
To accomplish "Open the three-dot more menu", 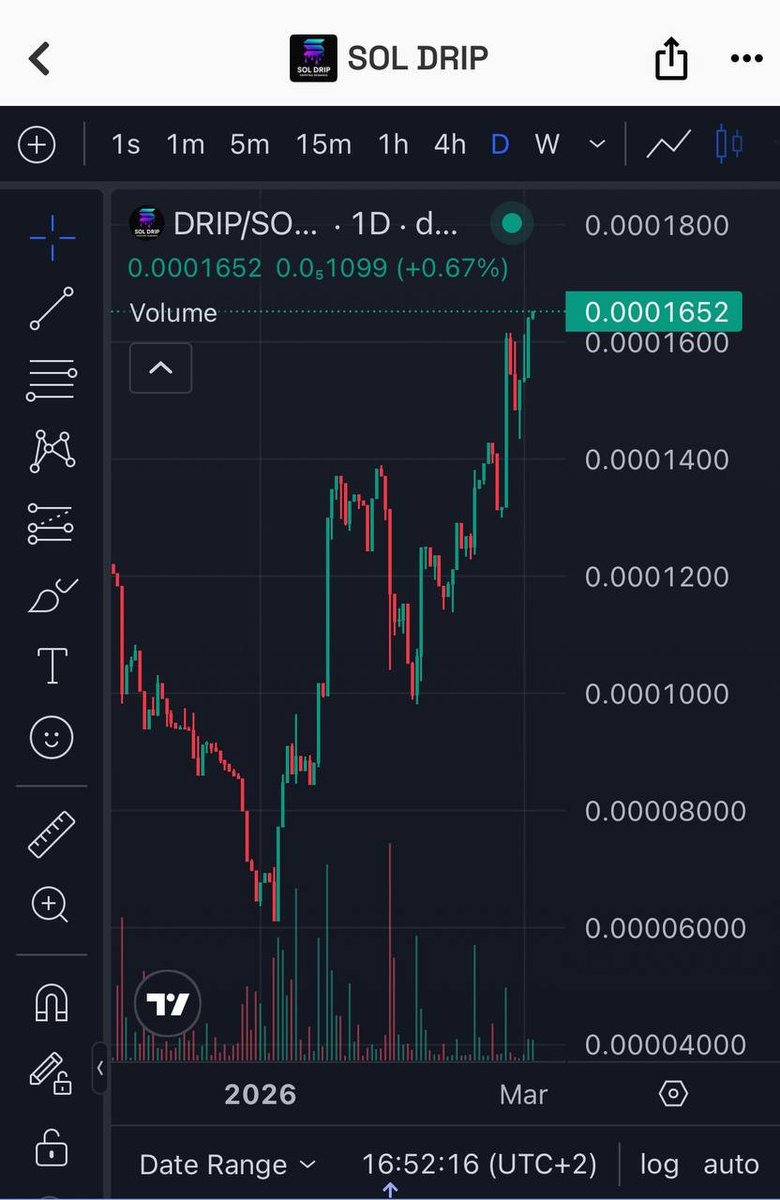I will 746,59.
